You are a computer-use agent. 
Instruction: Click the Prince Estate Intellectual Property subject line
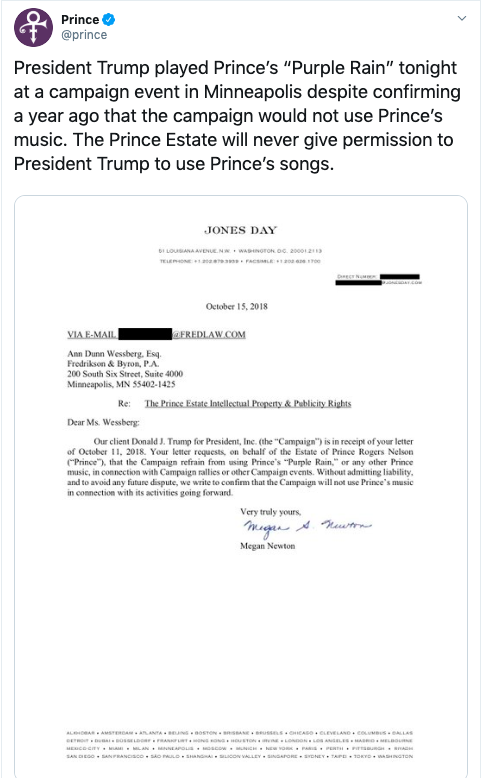point(248,403)
